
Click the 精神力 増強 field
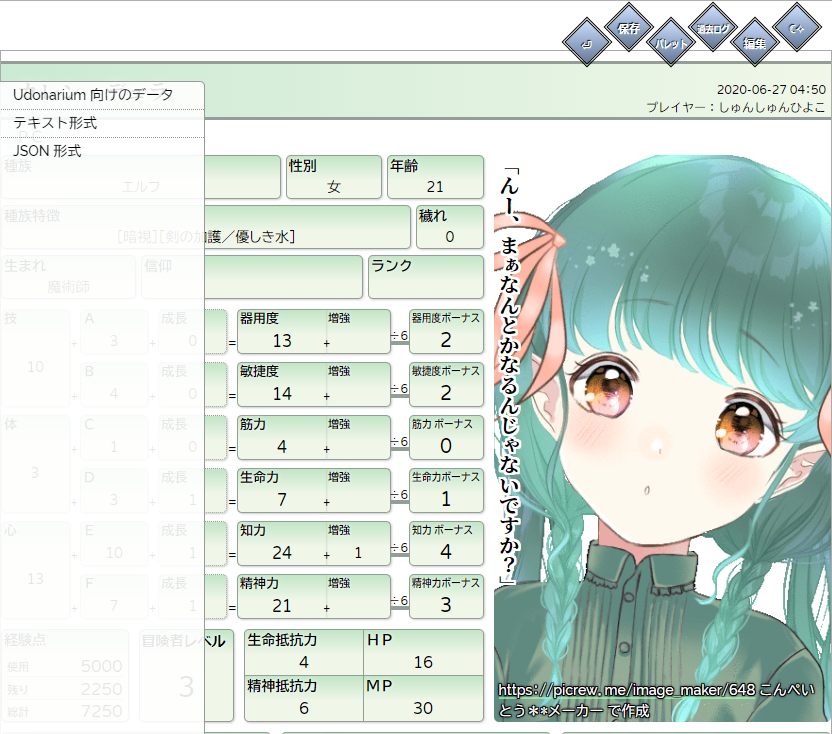358,598
